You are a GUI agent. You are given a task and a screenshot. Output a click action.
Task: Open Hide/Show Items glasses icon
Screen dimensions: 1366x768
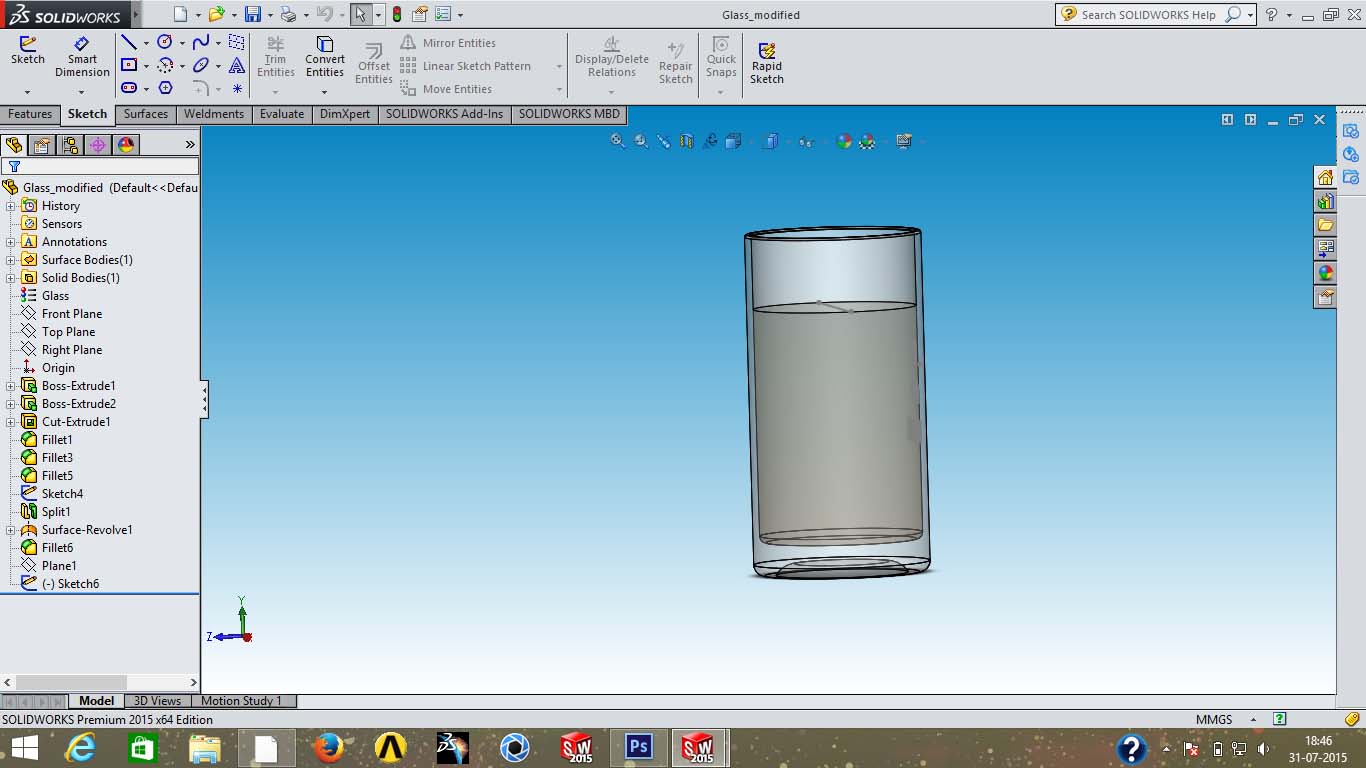pyautogui.click(x=805, y=141)
